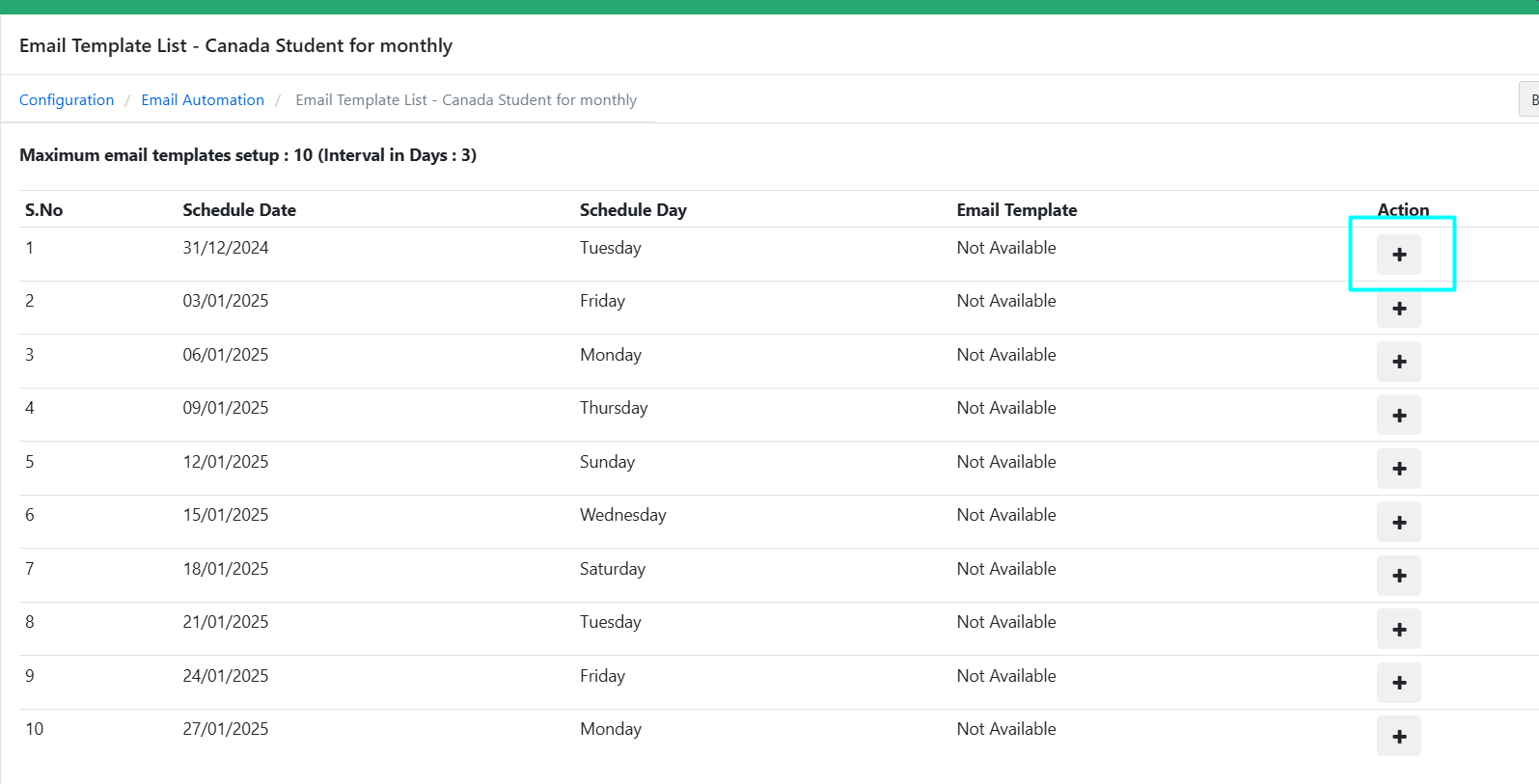Click the Schedule Date column header
Viewport: 1539px width, 784px height.
point(239,210)
